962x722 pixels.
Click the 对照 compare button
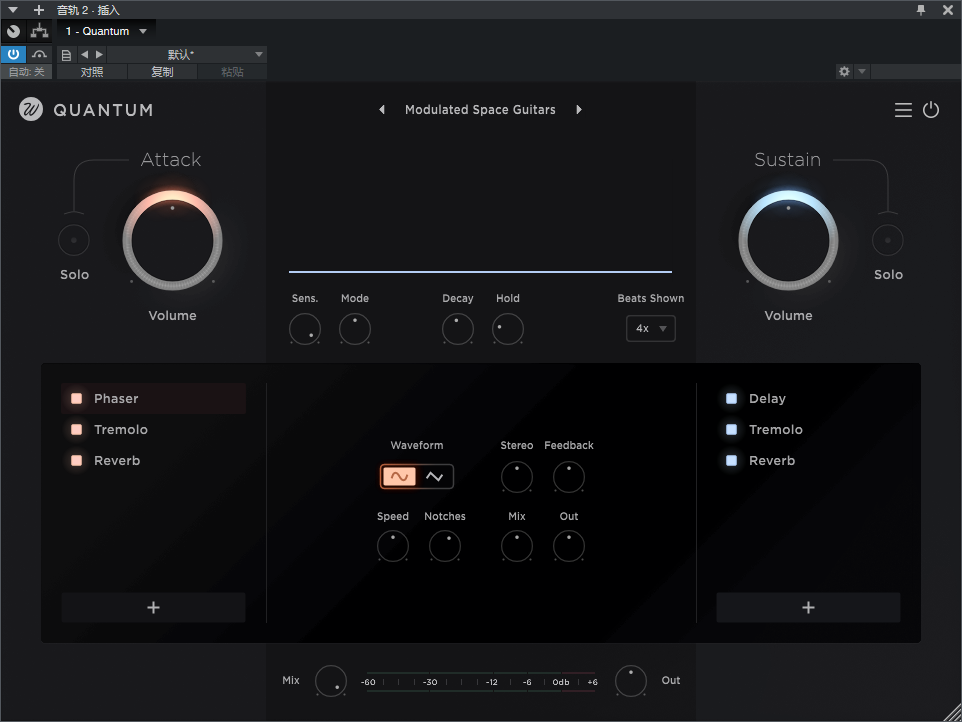point(92,72)
